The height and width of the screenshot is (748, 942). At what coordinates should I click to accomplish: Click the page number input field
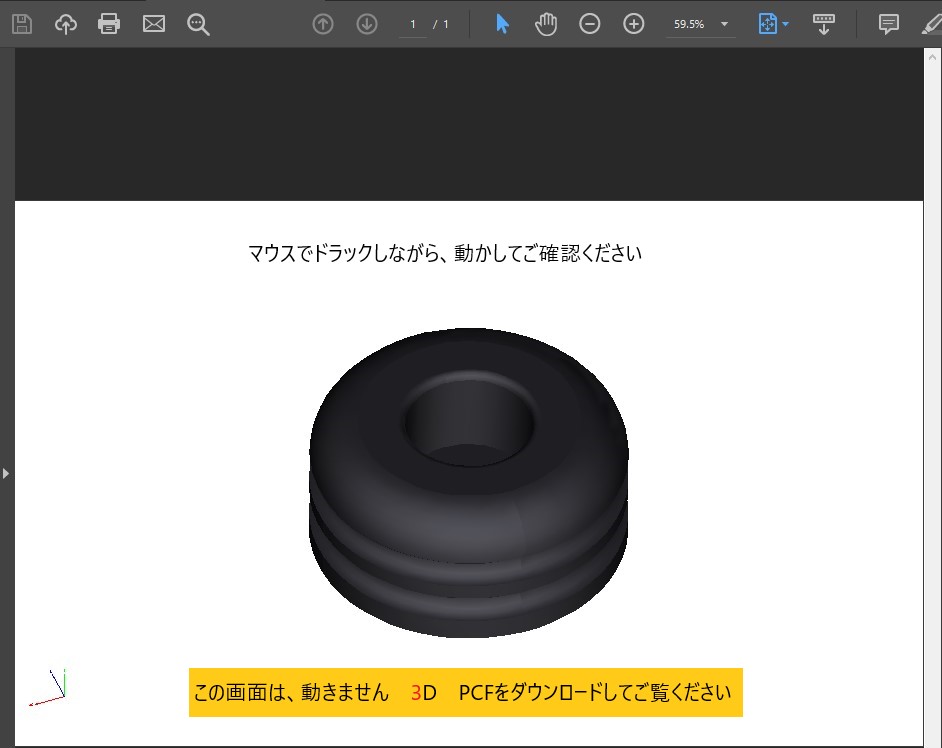pos(413,25)
